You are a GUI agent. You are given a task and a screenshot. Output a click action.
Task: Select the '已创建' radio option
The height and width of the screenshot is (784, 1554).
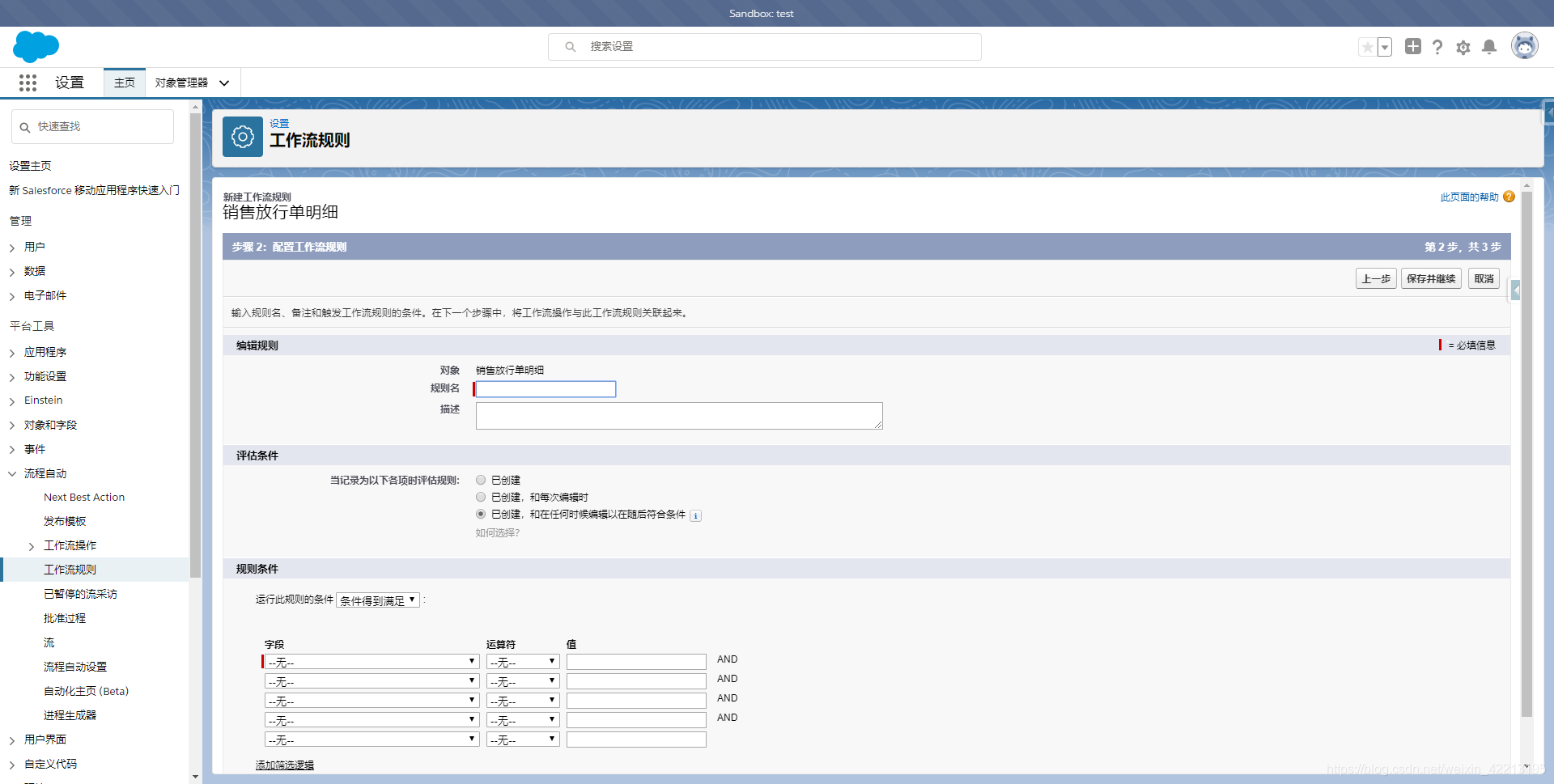point(481,480)
